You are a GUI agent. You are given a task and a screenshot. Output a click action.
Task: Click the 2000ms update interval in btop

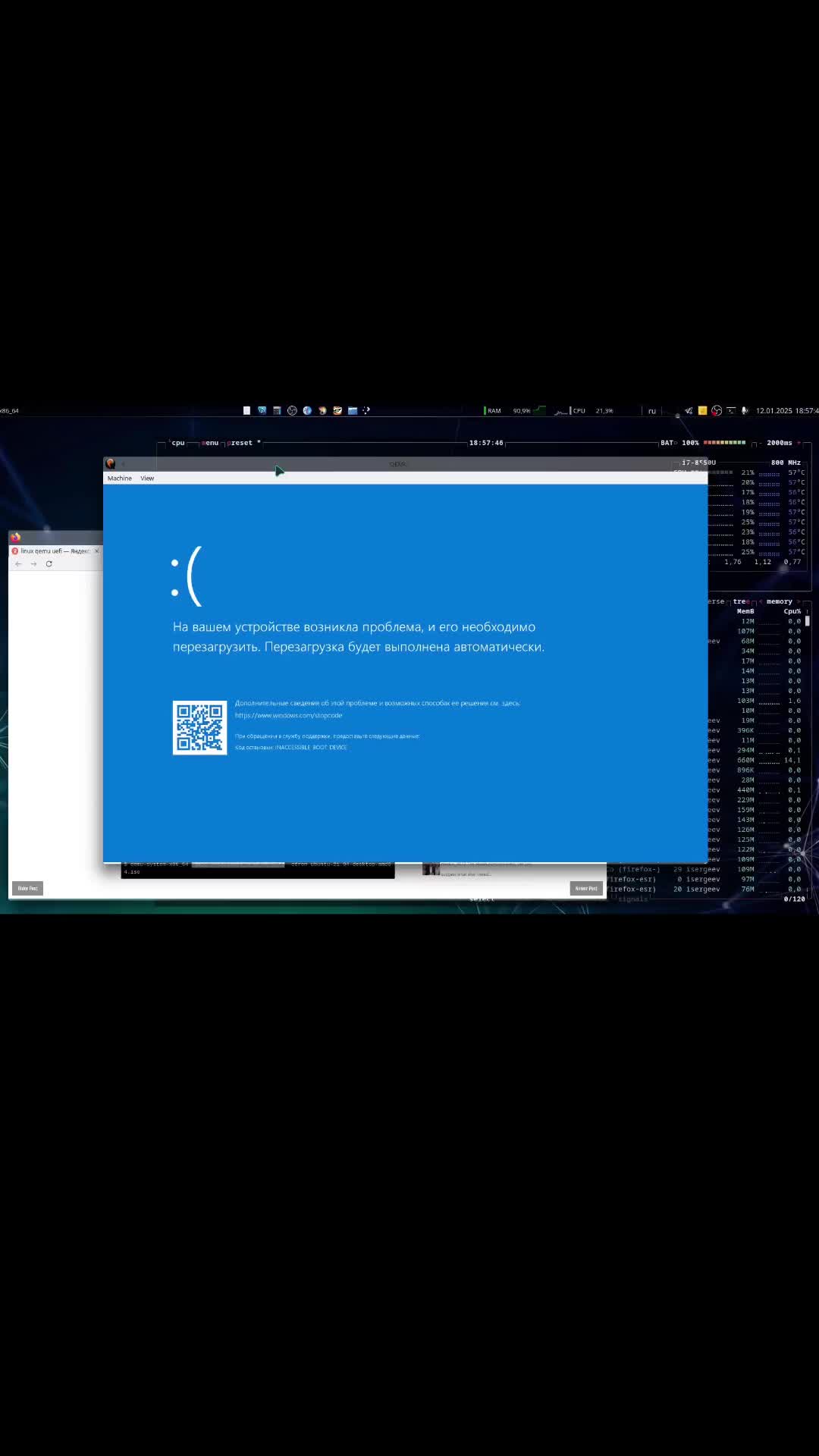(x=780, y=443)
